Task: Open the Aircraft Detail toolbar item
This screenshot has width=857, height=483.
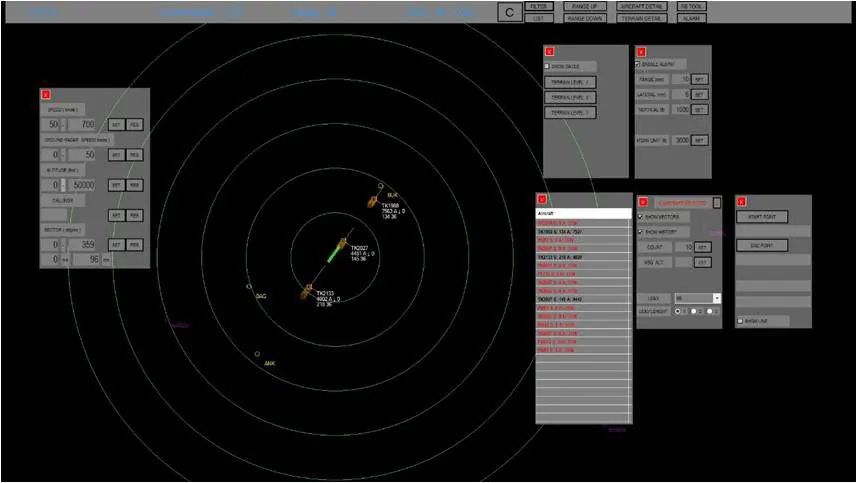Action: pyautogui.click(x=642, y=6)
